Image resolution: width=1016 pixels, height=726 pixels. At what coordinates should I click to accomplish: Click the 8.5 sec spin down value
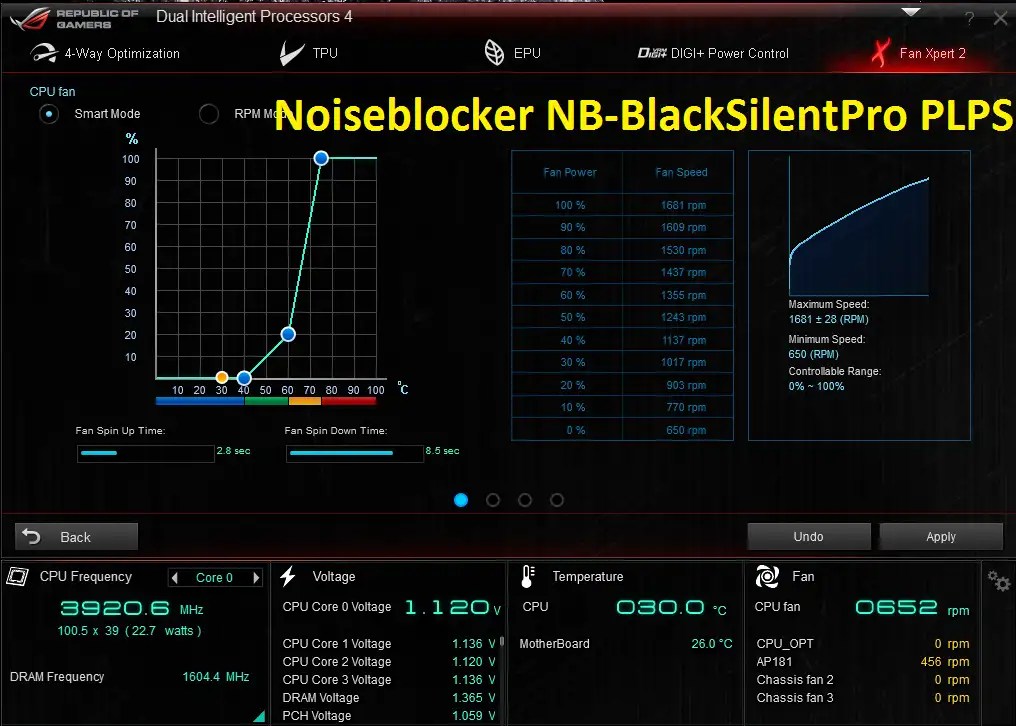point(442,451)
